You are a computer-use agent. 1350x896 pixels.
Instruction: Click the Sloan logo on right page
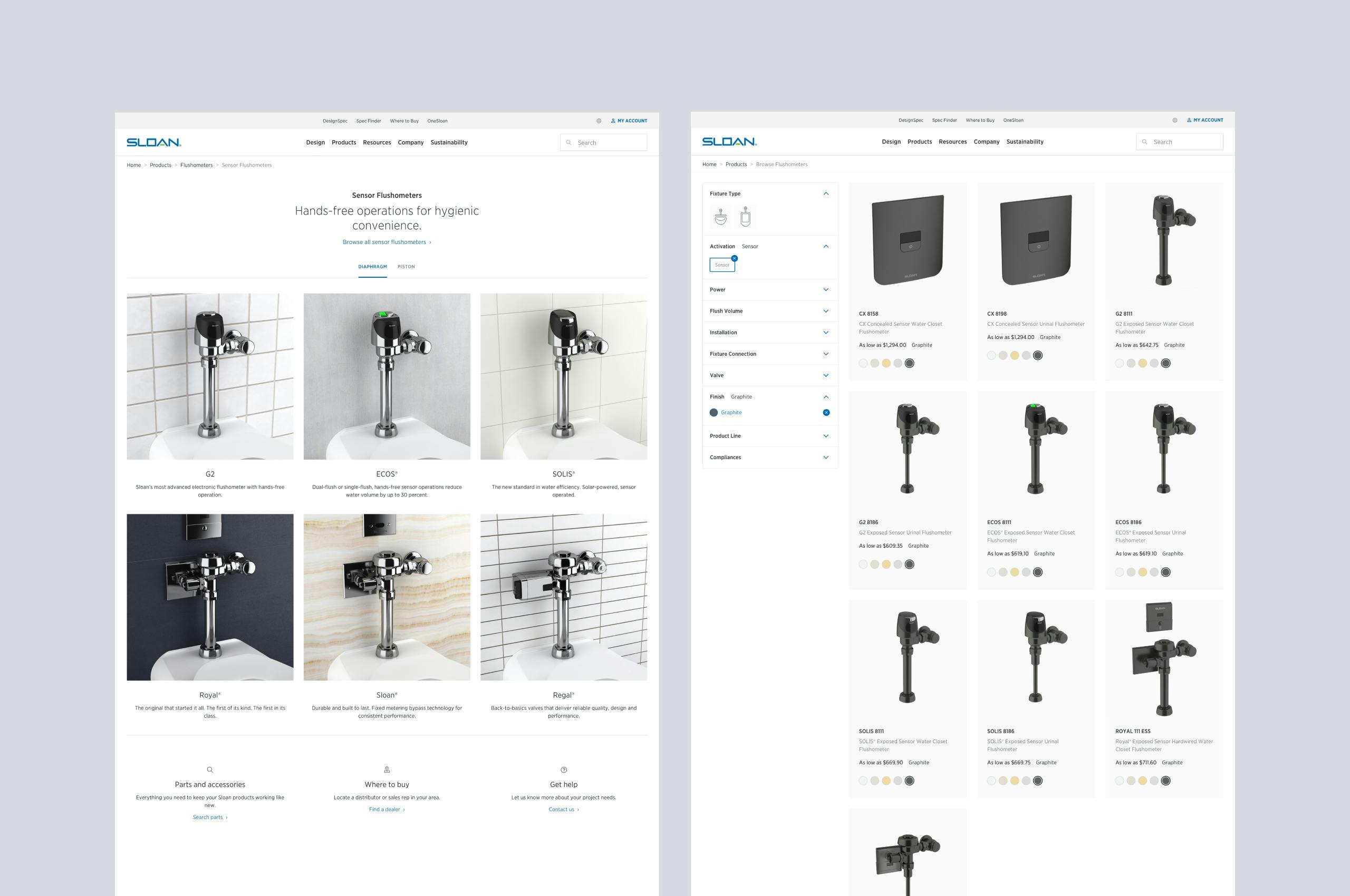pos(730,142)
